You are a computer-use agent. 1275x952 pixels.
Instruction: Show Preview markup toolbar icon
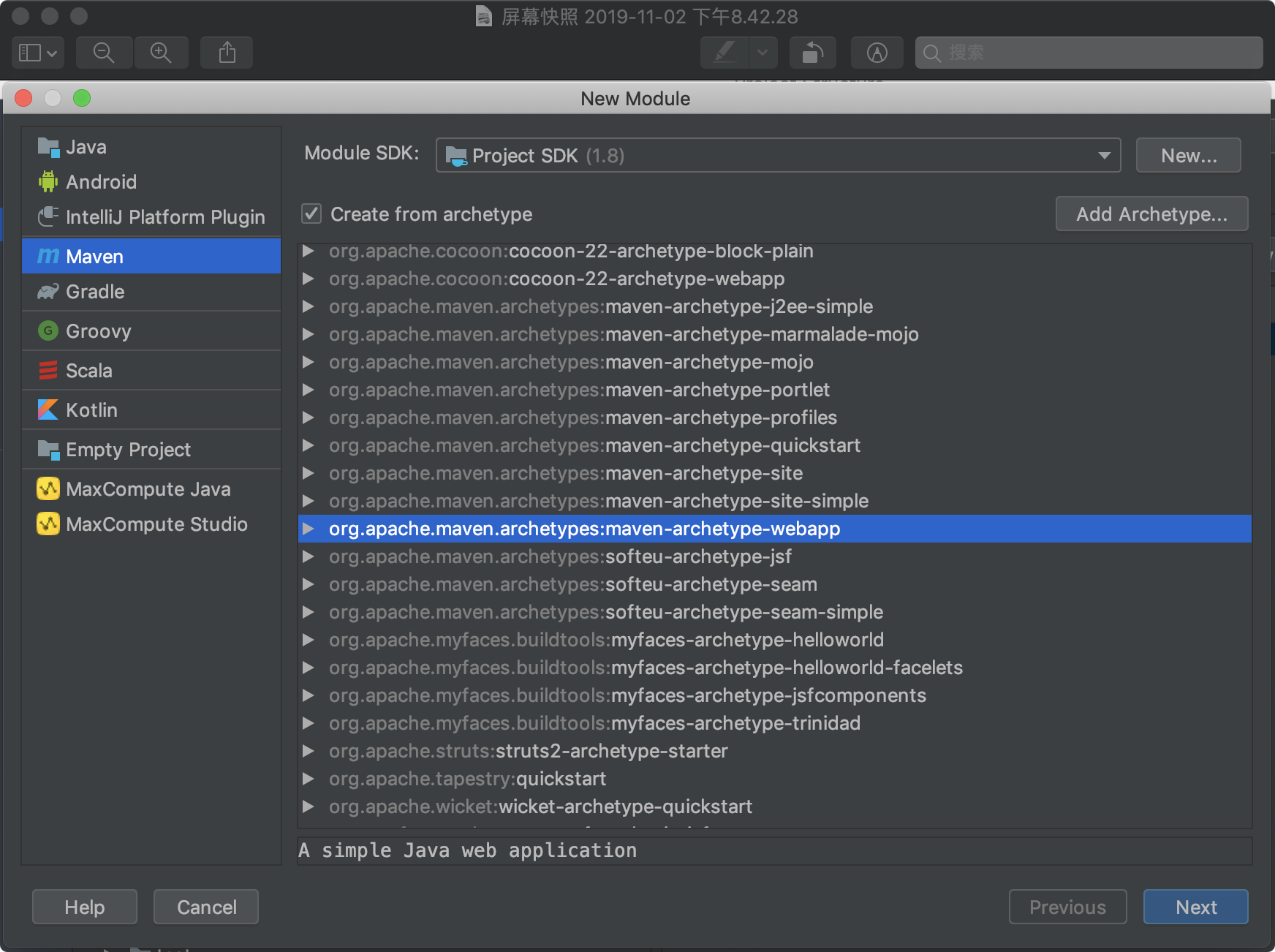[877, 53]
